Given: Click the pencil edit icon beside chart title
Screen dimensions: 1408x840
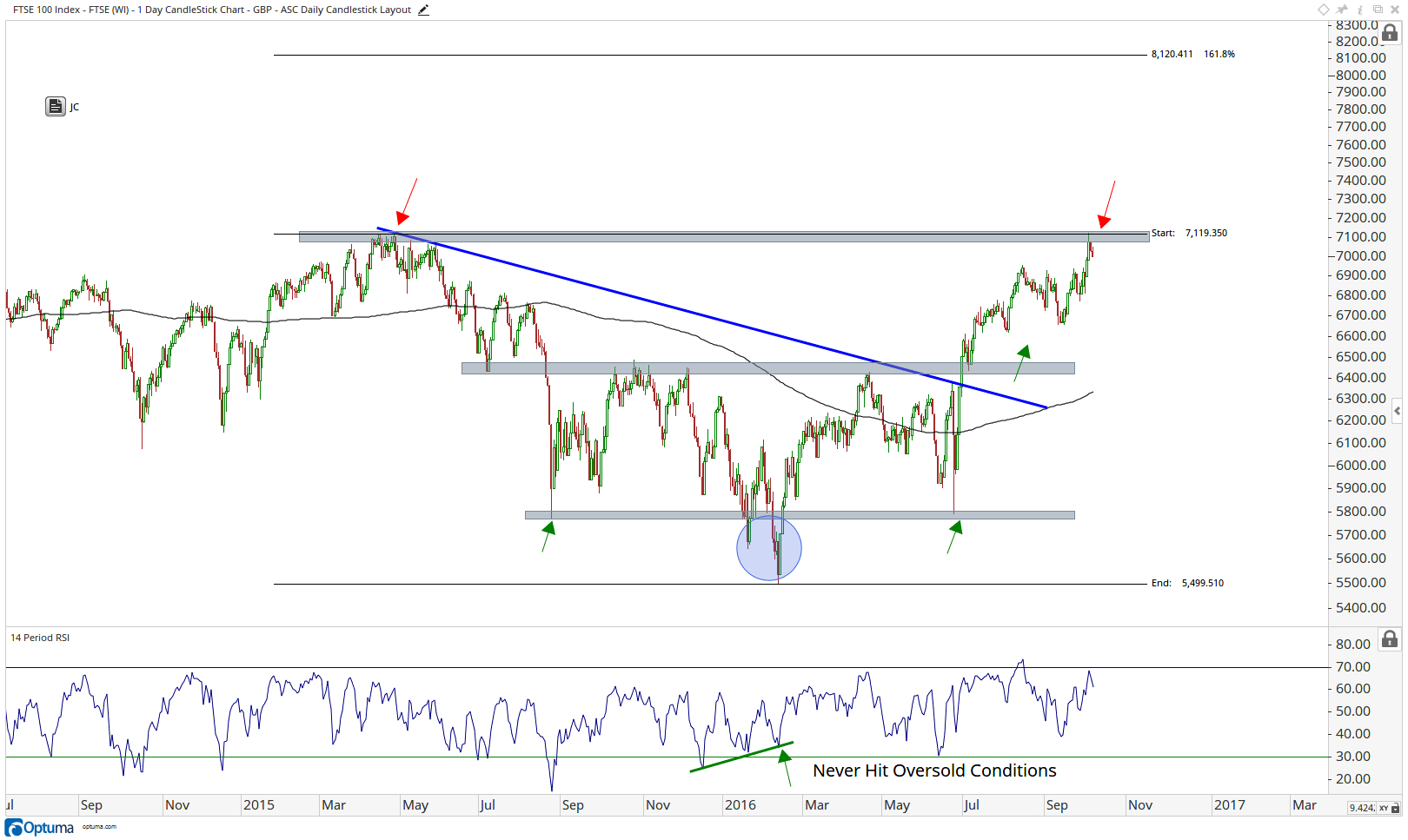Looking at the screenshot, I should tap(423, 10).
